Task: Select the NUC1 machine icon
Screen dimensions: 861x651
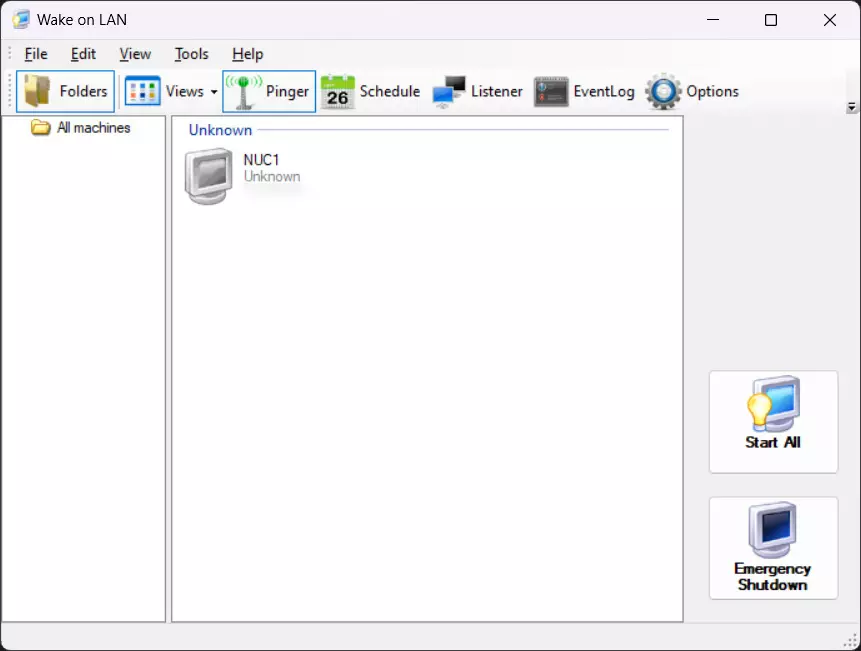Action: [x=209, y=176]
